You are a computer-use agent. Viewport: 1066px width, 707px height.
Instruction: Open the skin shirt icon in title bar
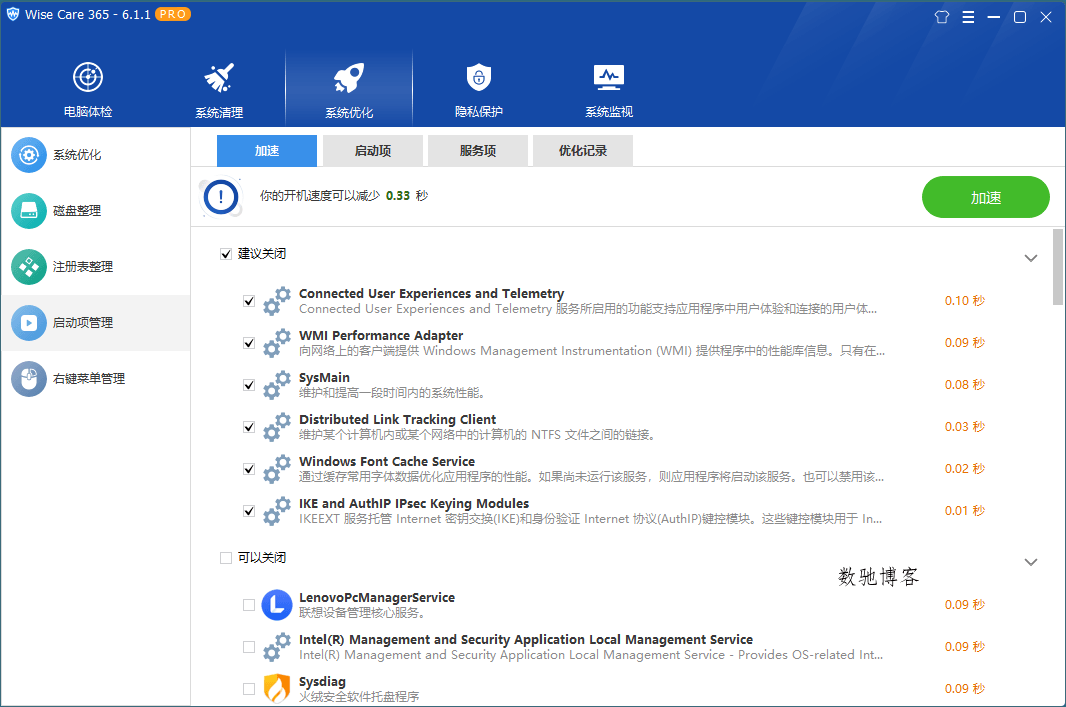[942, 17]
